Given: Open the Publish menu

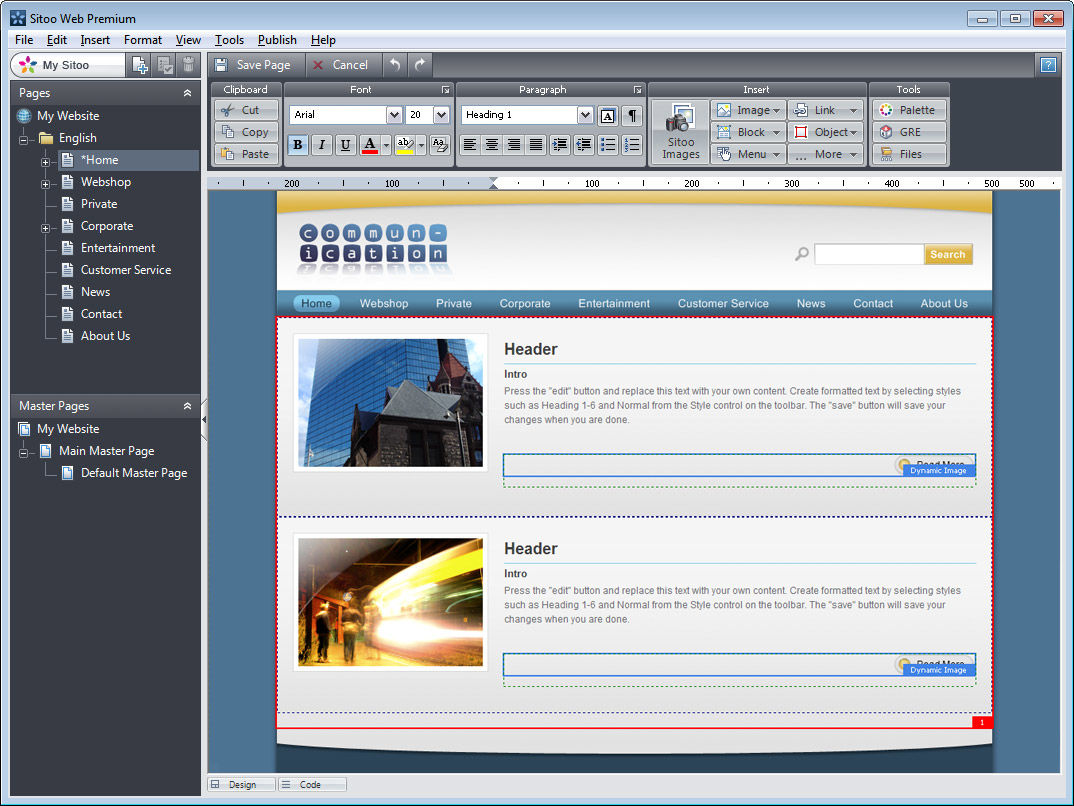Looking at the screenshot, I should [x=277, y=40].
